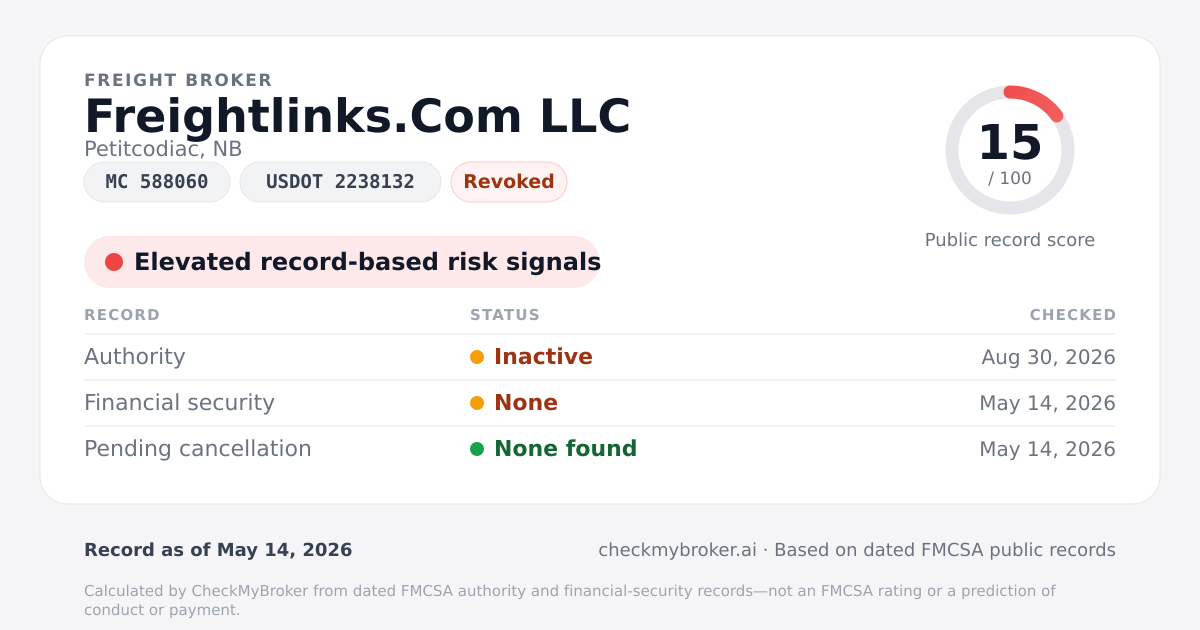Screen dimensions: 1200x630
Task: Click the Revoked status badge
Action: point(509,182)
